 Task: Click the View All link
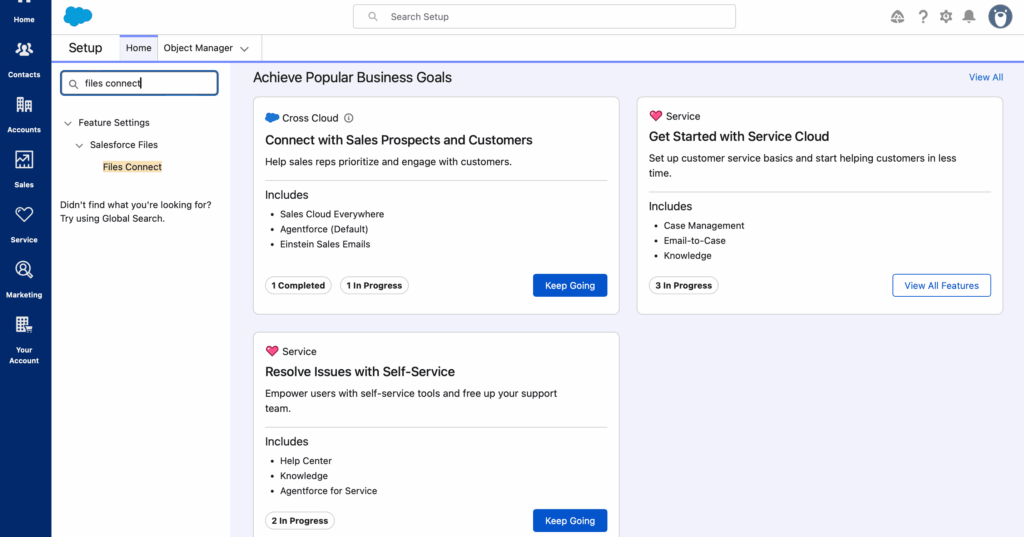pos(985,77)
